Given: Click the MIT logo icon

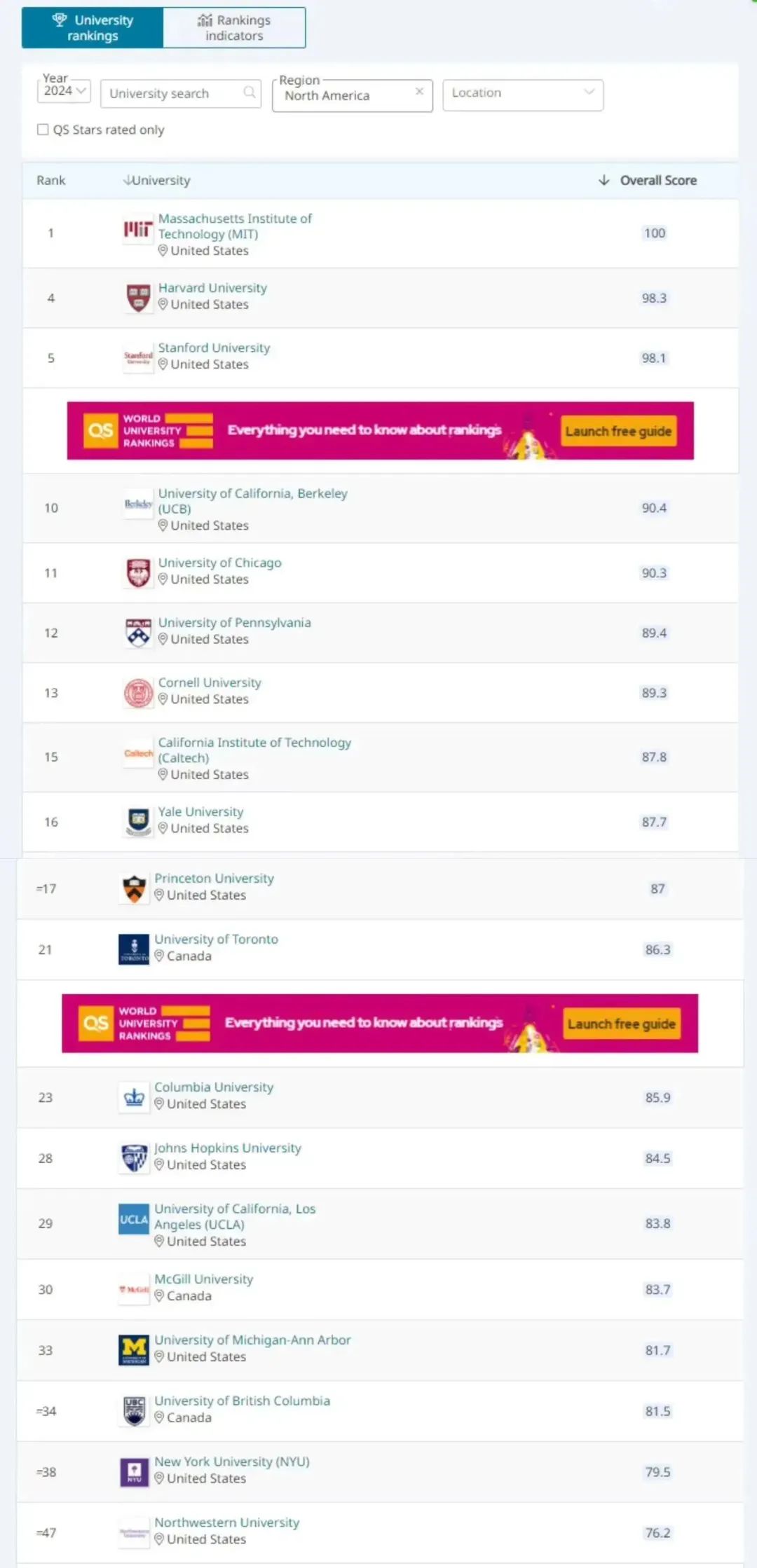Looking at the screenshot, I should (137, 229).
